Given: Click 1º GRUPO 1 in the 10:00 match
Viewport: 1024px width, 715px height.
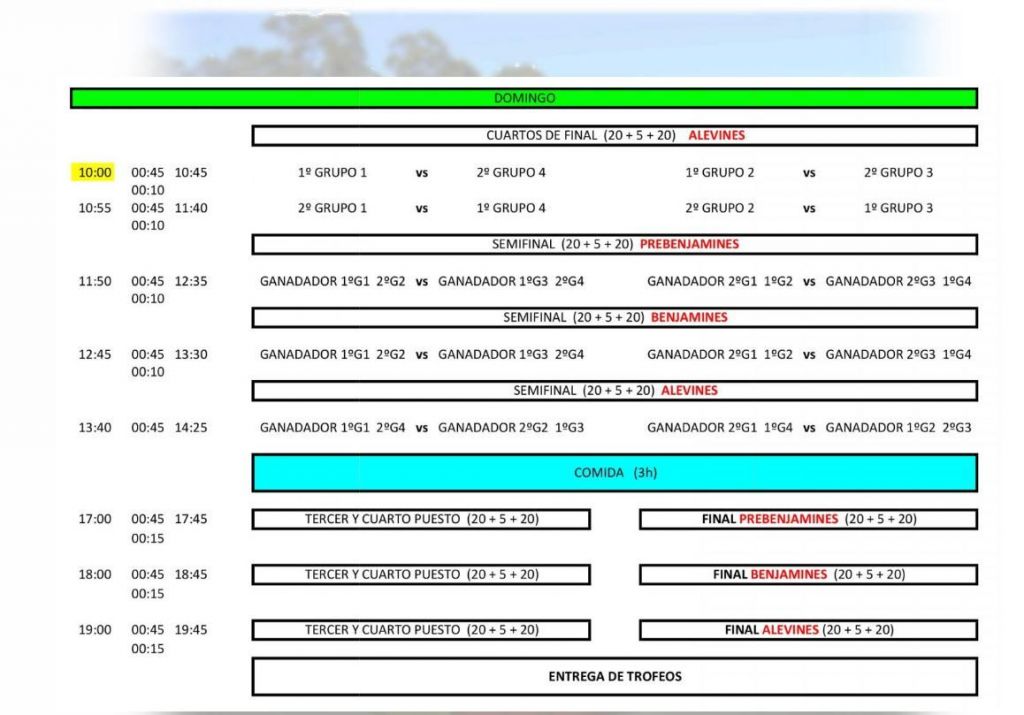Looking at the screenshot, I should (332, 172).
